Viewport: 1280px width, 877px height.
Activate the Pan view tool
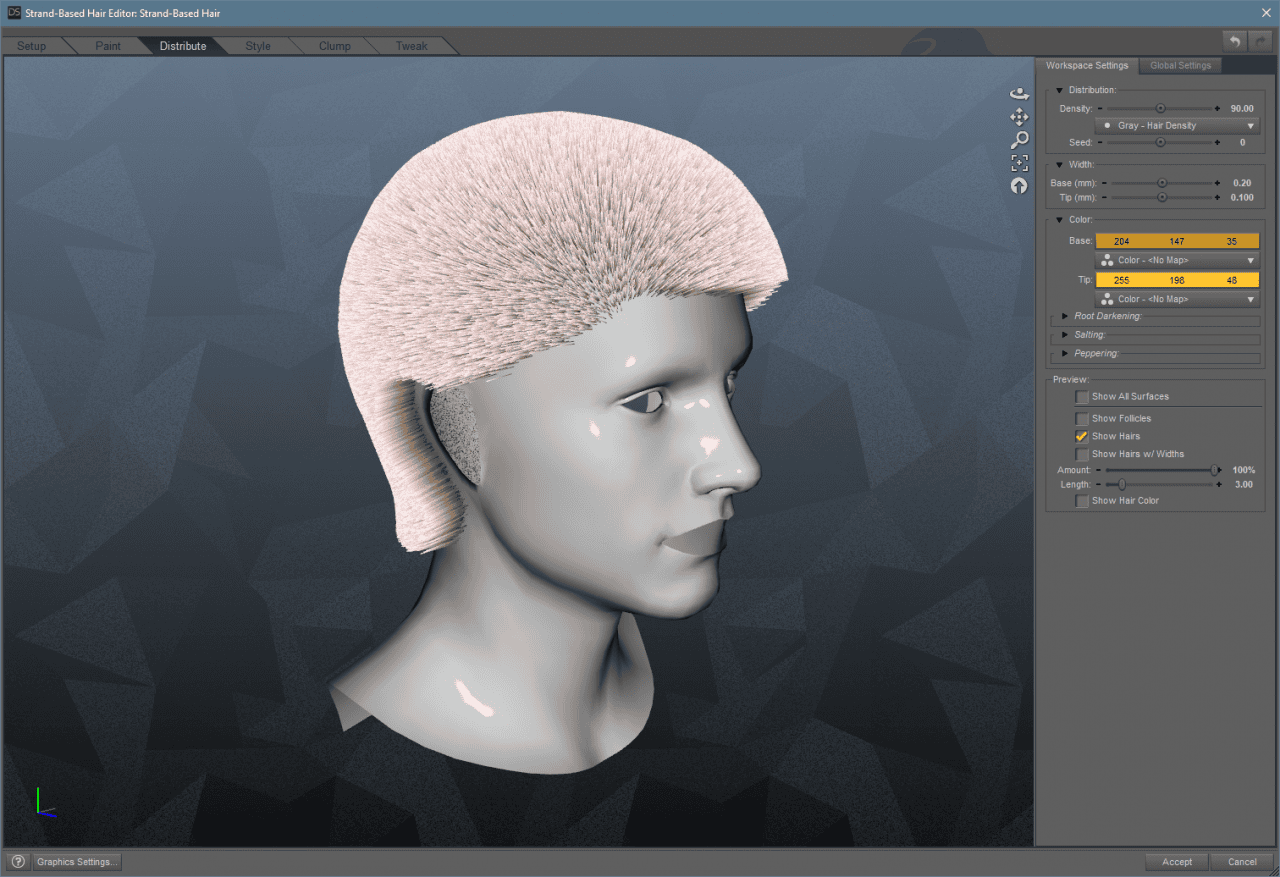pos(1019,117)
